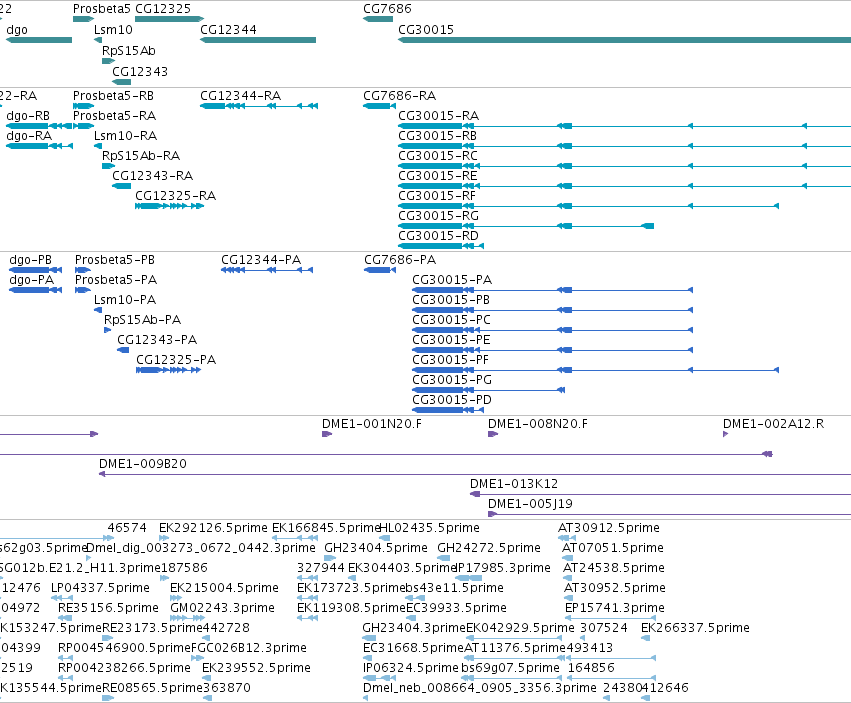The width and height of the screenshot is (851, 703).
Task: Select EST label HL02435.5prime
Action: point(429,528)
